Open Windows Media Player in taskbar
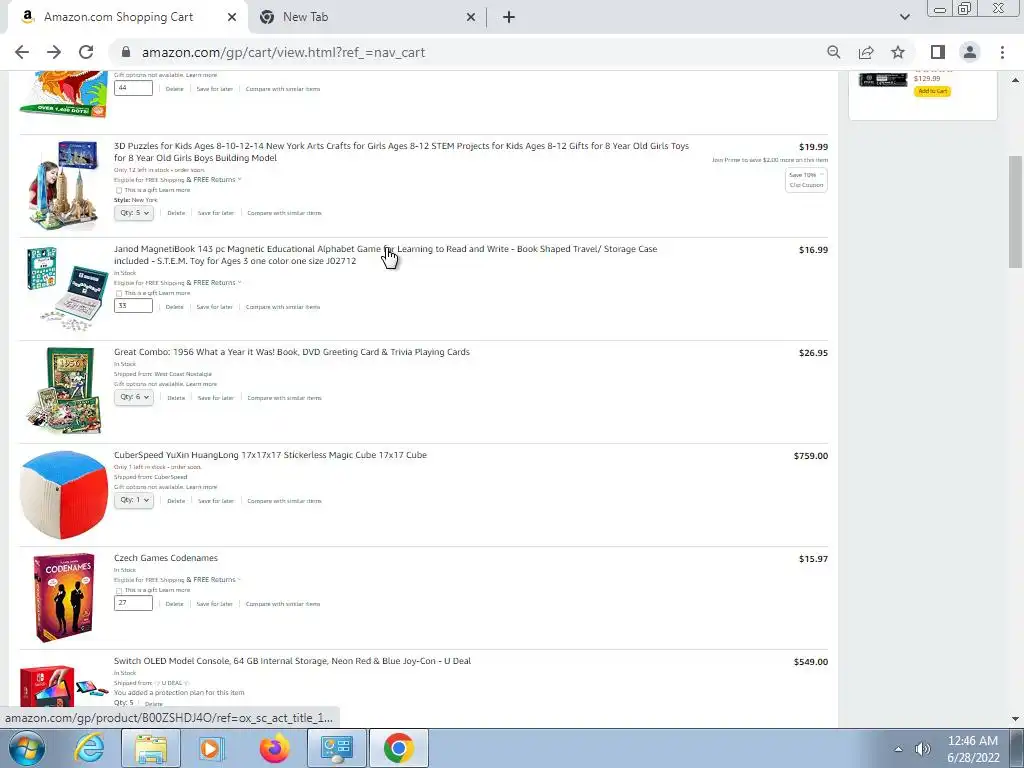This screenshot has height=768, width=1024. 212,748
